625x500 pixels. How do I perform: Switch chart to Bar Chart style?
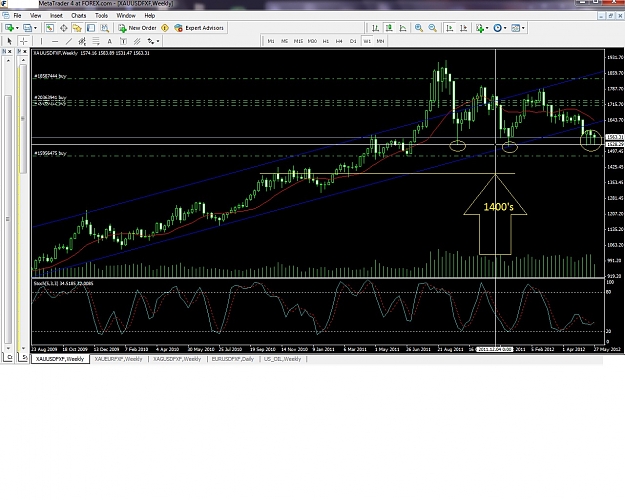click(375, 28)
